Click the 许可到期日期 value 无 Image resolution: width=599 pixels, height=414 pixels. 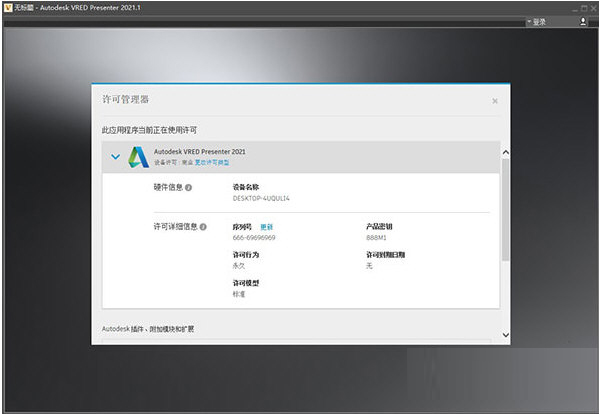click(369, 266)
